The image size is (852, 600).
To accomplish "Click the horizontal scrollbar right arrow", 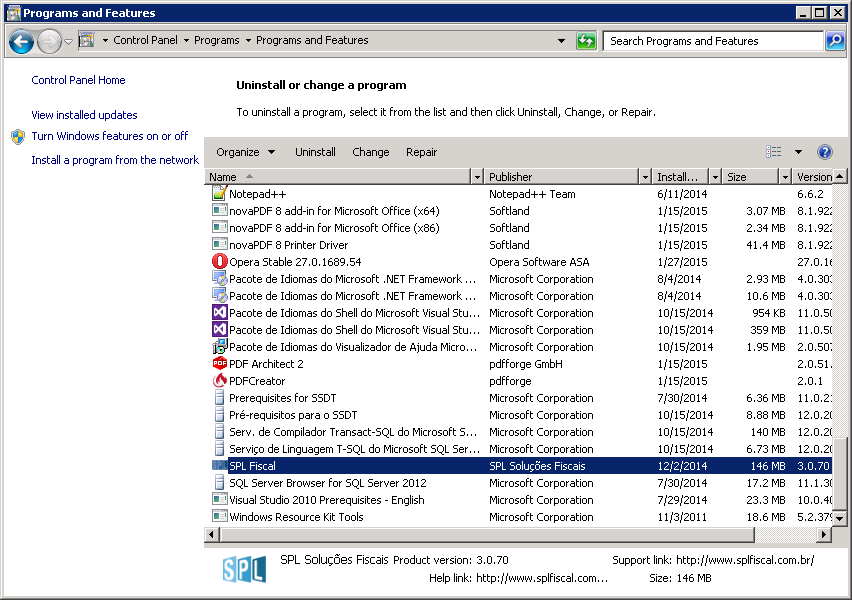I will (824, 535).
